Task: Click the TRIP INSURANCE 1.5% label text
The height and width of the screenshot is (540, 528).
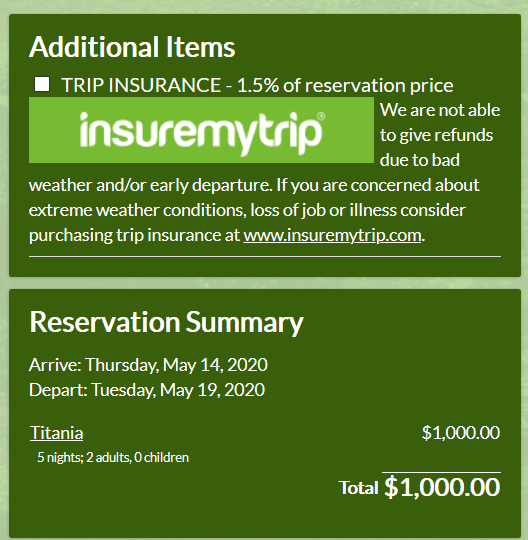Action: click(257, 85)
